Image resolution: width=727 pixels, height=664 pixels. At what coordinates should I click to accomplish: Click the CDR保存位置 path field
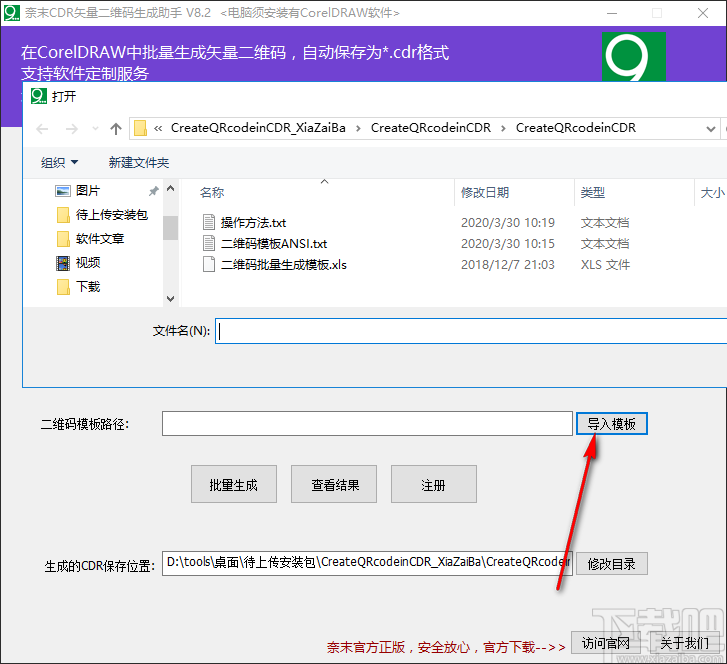click(x=367, y=563)
